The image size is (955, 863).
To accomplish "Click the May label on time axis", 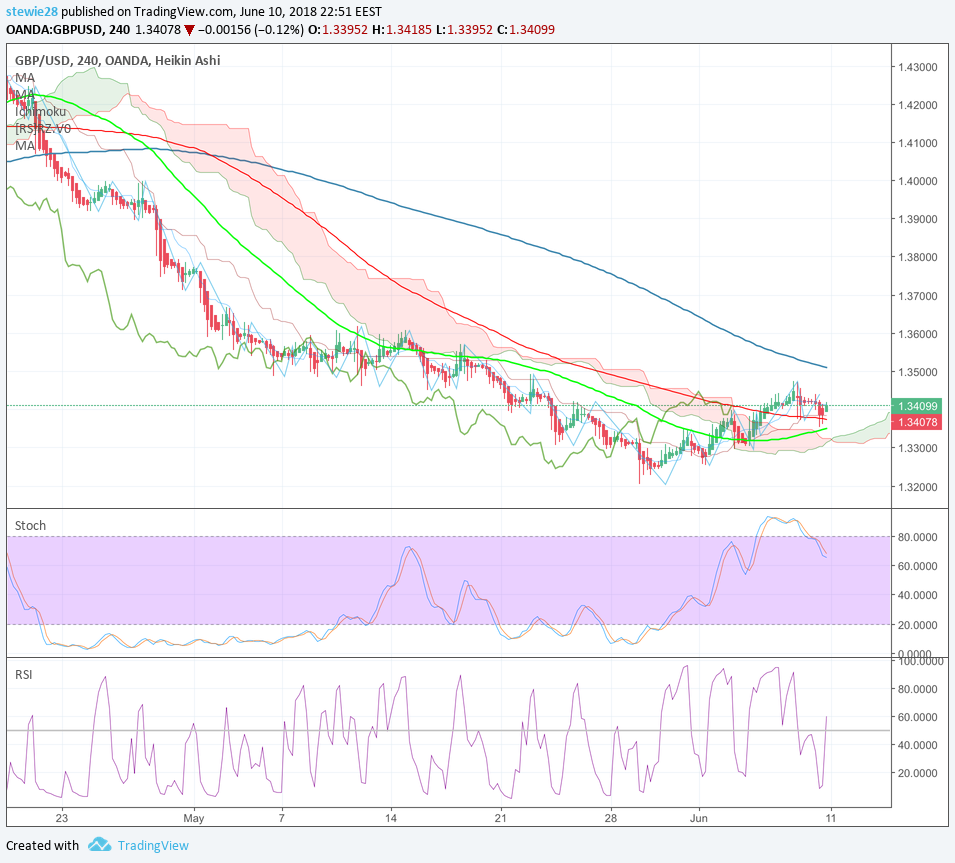I will point(194,818).
